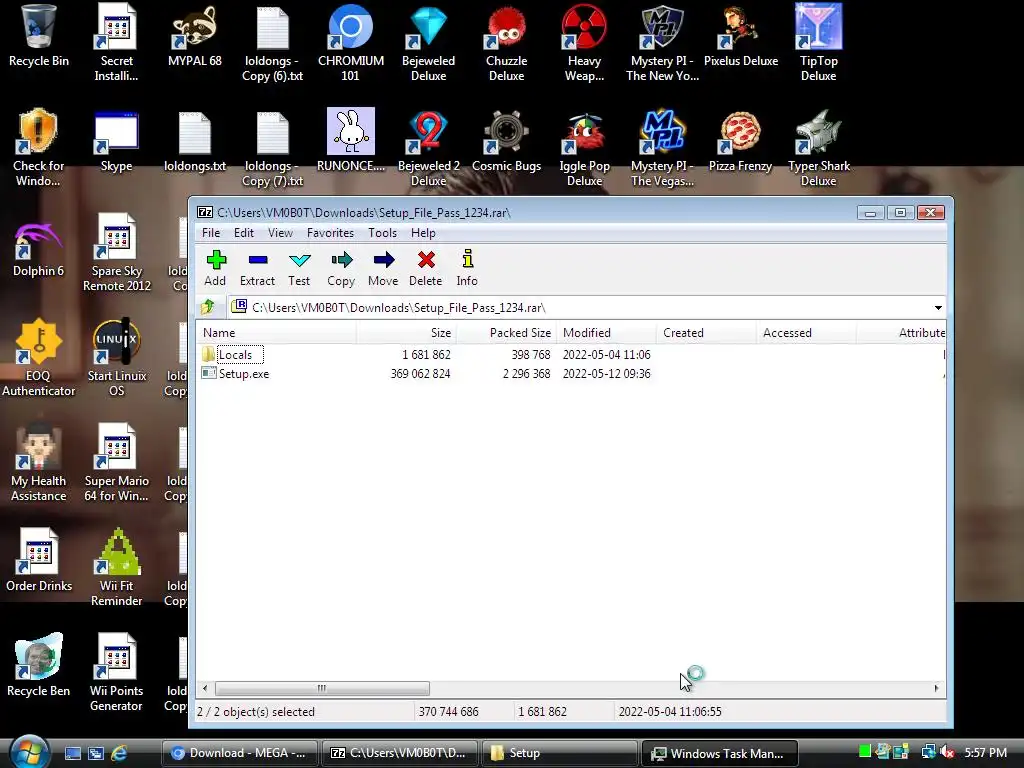The image size is (1024, 768).
Task: Click the muted volume tray icon
Action: coord(947,753)
